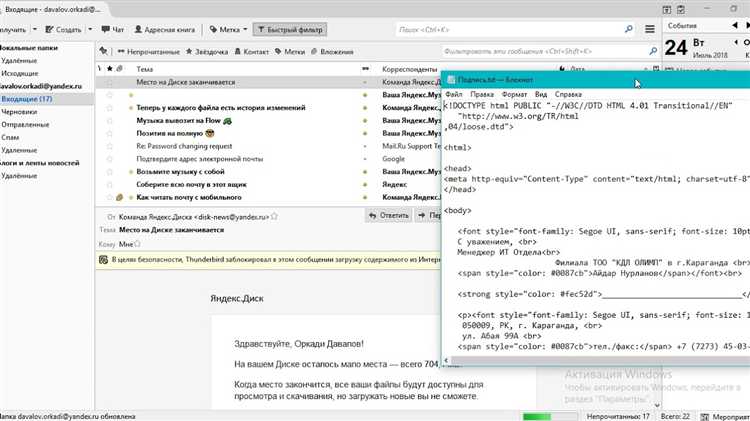Open message Re: Password changing request

tap(184, 146)
